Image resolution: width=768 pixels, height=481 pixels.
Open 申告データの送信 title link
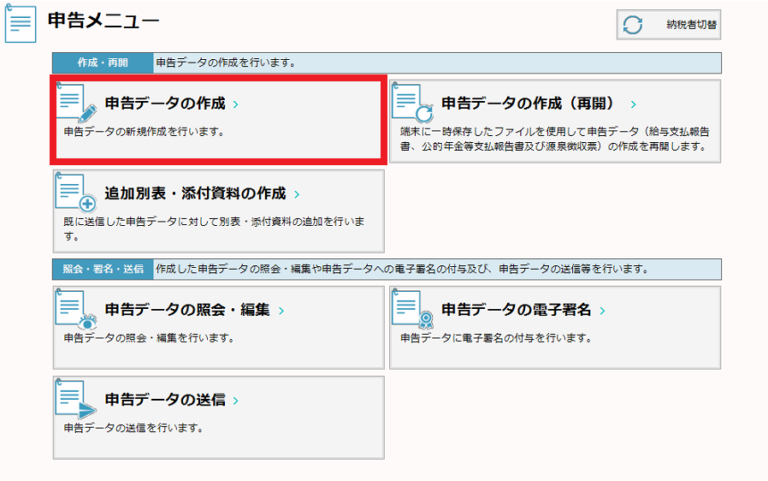[x=165, y=400]
